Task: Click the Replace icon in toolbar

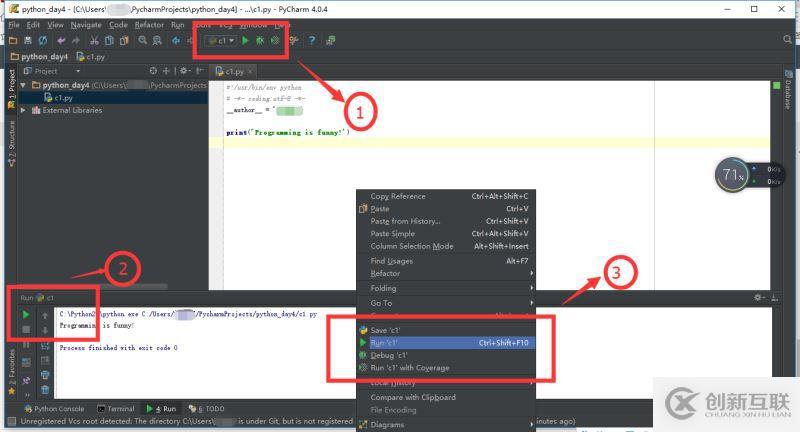Action: 157,40
